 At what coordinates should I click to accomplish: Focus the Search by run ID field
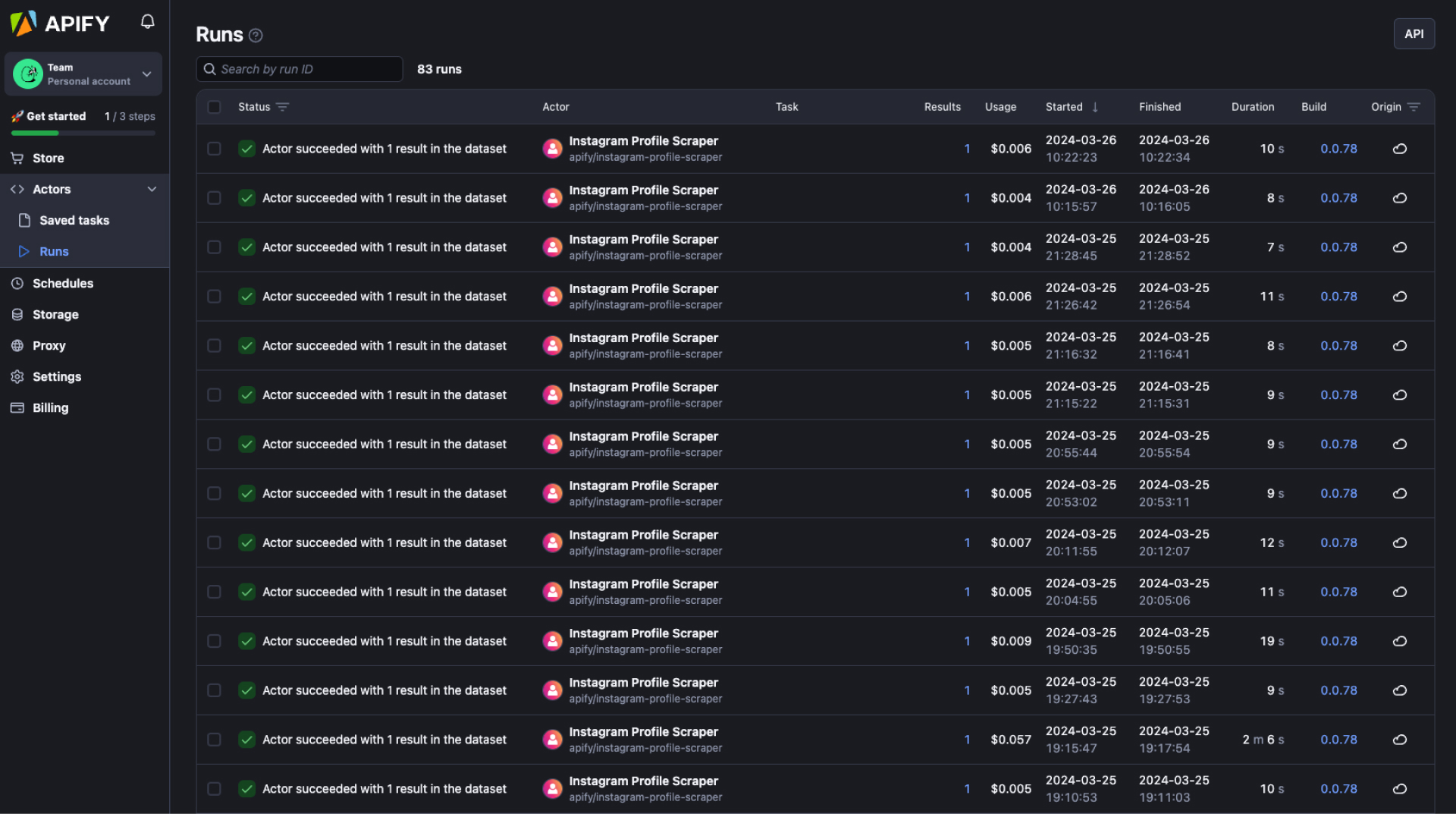point(300,69)
